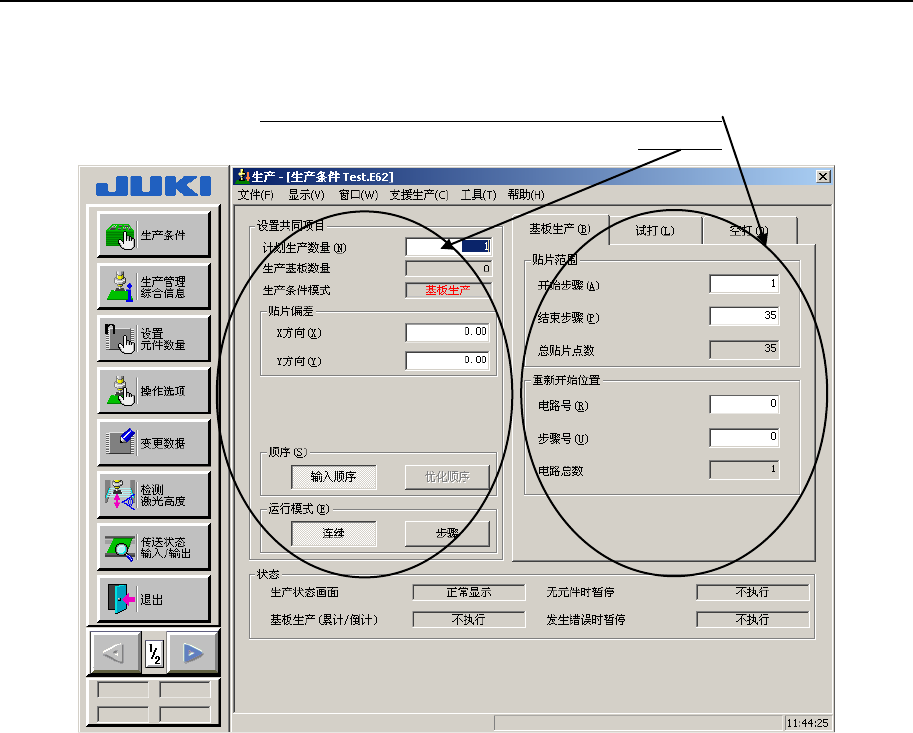Select 步骤 run mode

coord(447,533)
